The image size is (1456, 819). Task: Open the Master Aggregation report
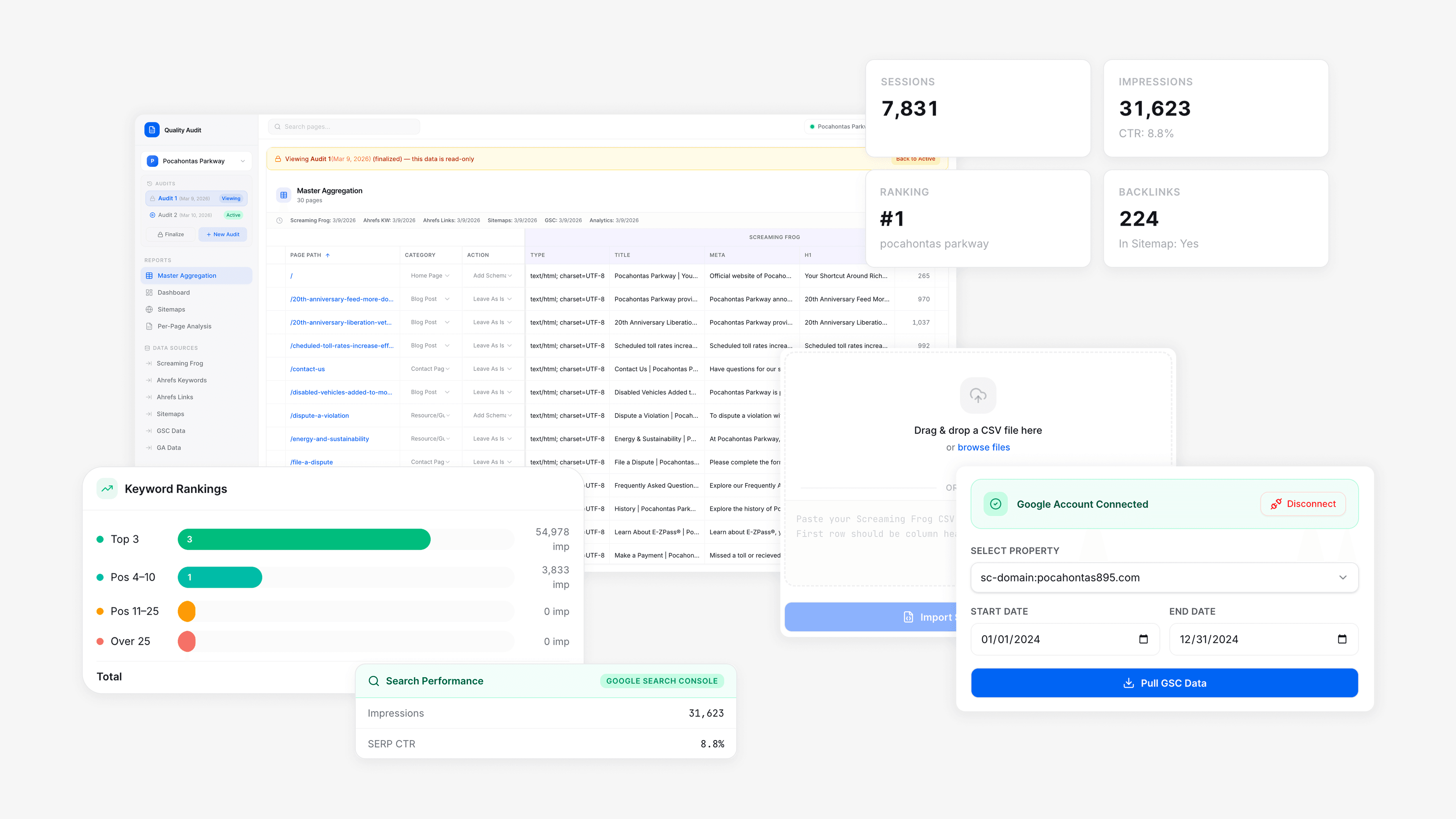196,276
